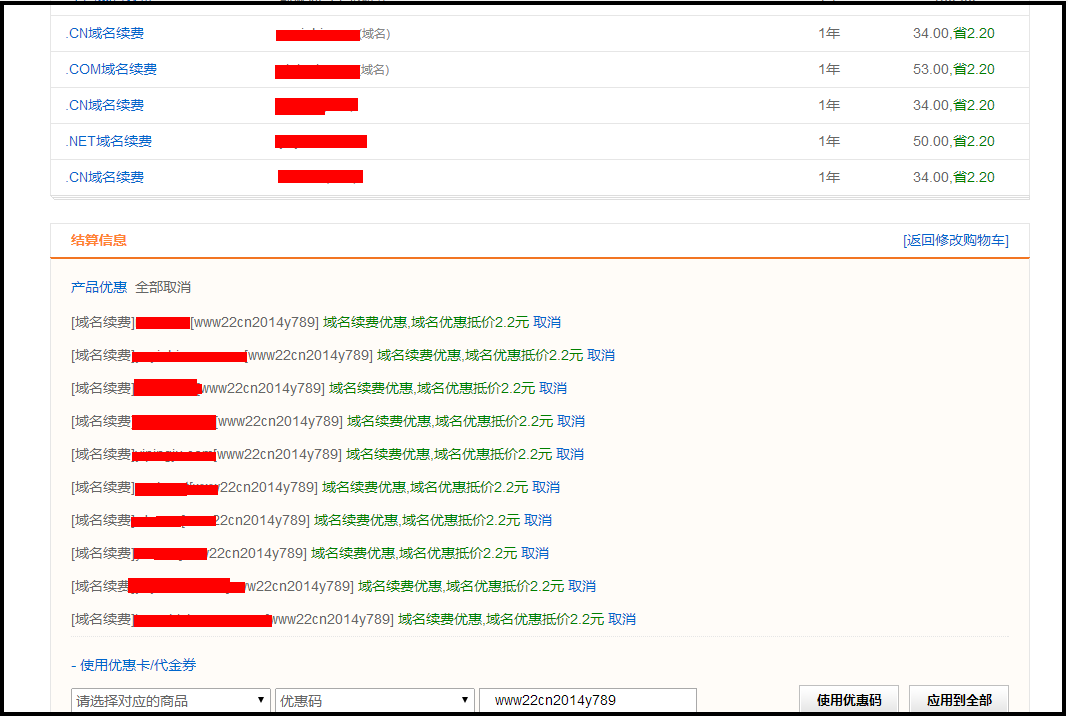Click 取消 on the fifth discount row
This screenshot has height=716, width=1068.
pyautogui.click(x=570, y=454)
